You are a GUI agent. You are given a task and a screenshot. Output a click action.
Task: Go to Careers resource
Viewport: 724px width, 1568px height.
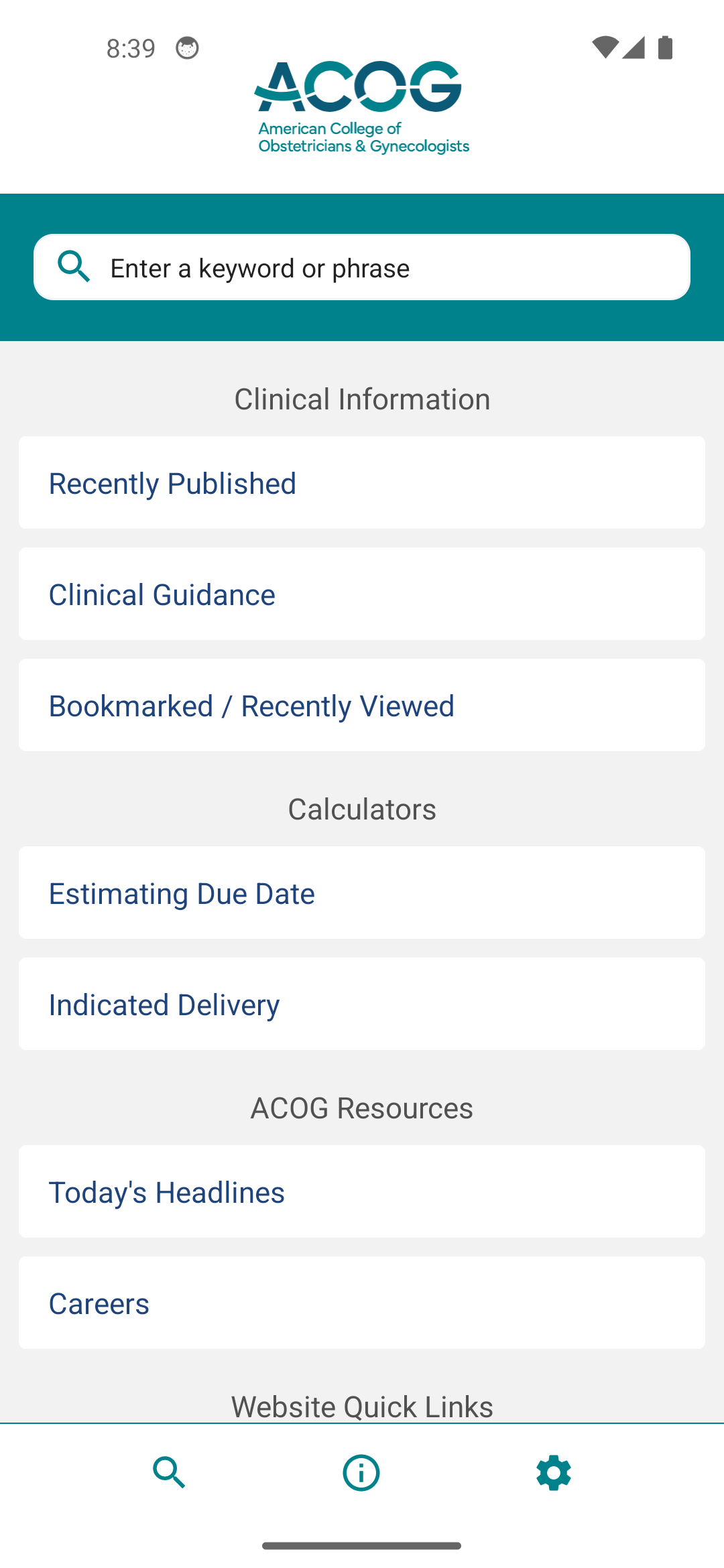click(x=362, y=1303)
